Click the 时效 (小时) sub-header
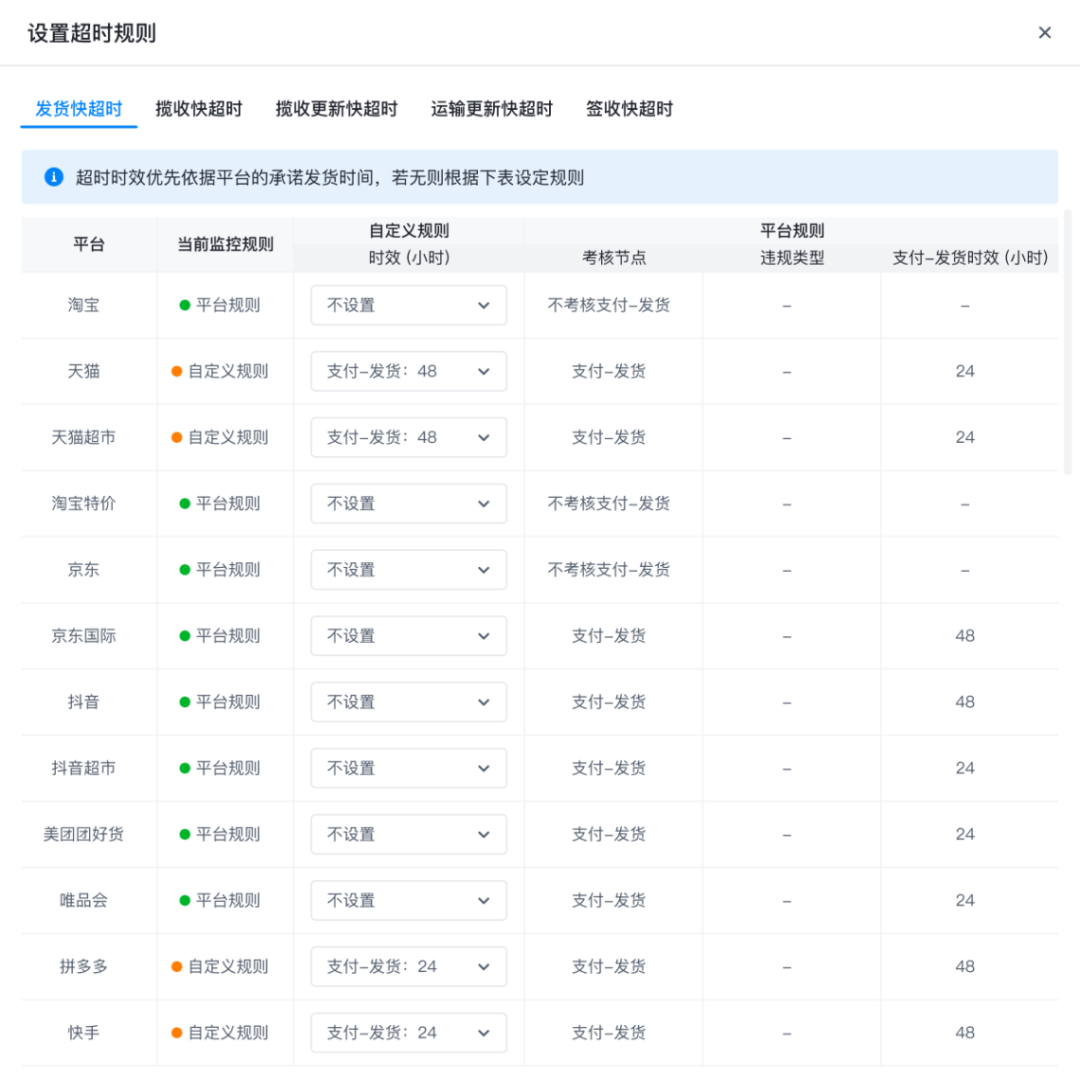1080x1080 pixels. coord(409,258)
